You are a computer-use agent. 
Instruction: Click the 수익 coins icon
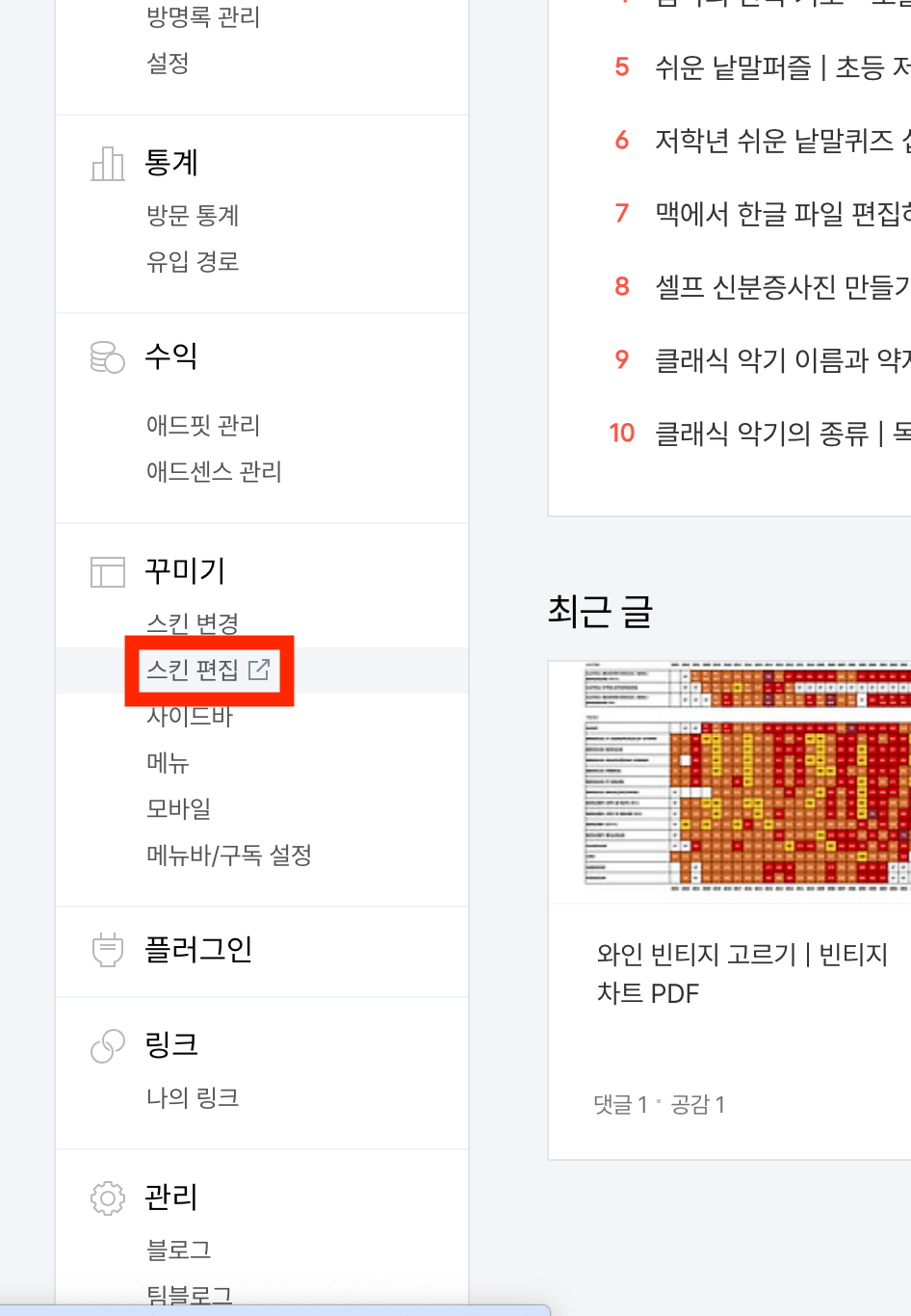click(107, 356)
